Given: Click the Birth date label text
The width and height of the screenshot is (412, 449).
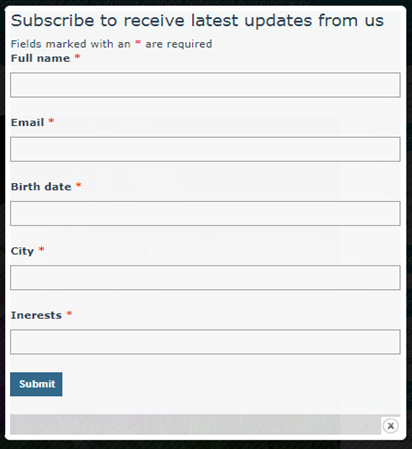Looking at the screenshot, I should 41,187.
